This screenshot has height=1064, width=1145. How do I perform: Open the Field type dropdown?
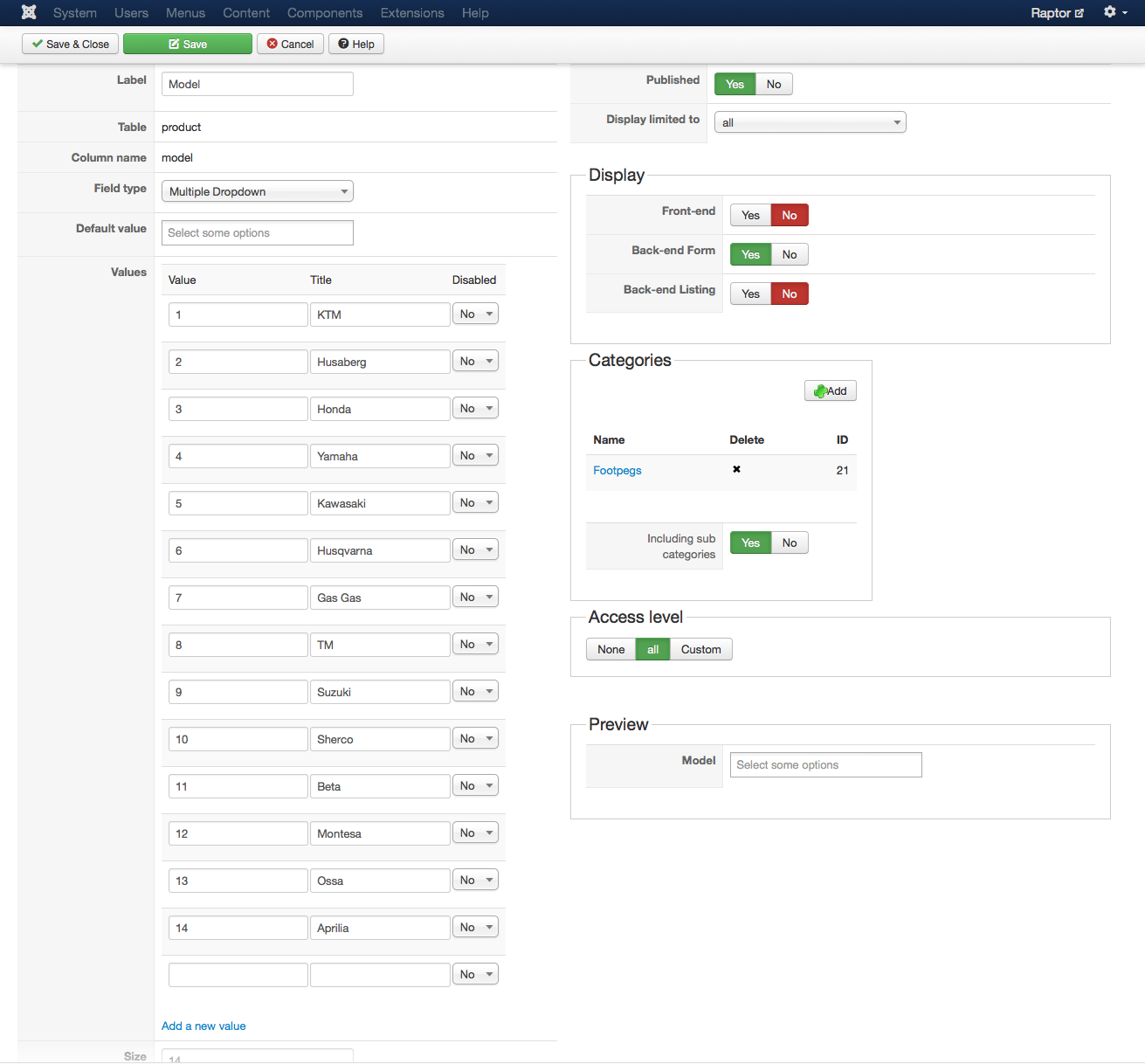pyautogui.click(x=258, y=191)
